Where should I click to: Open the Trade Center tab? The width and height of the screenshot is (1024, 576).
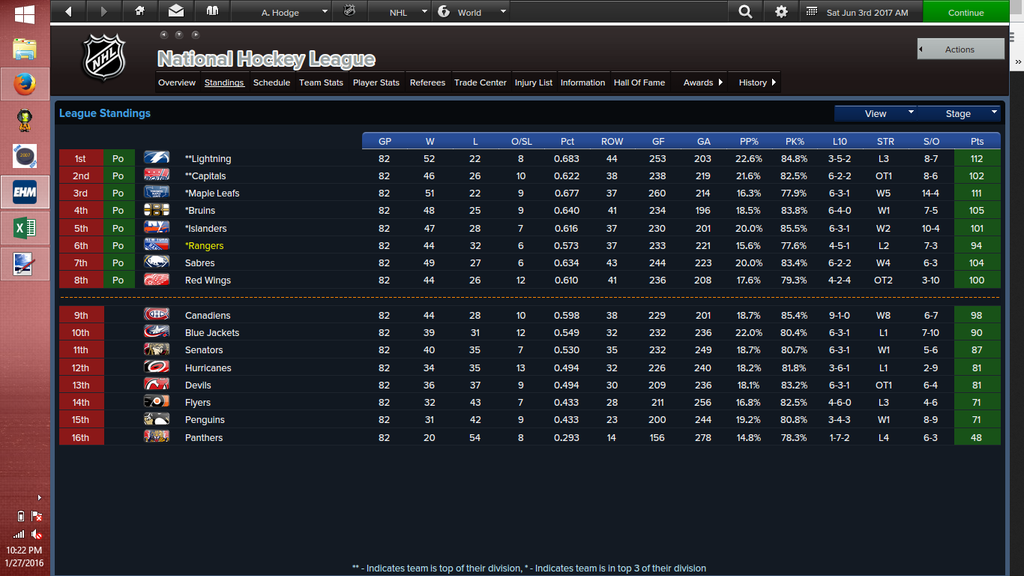(x=480, y=82)
